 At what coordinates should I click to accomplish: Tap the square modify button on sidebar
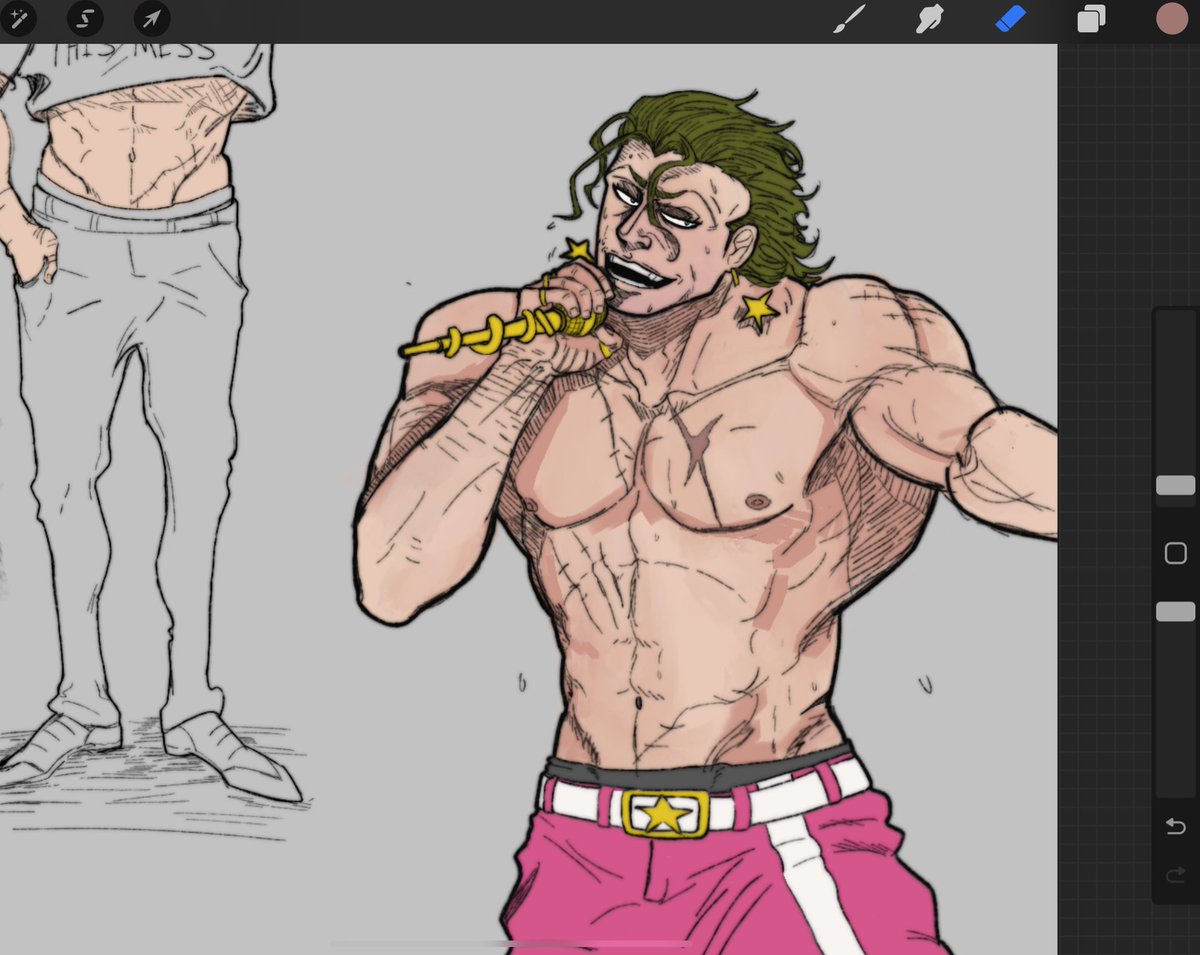[1176, 553]
